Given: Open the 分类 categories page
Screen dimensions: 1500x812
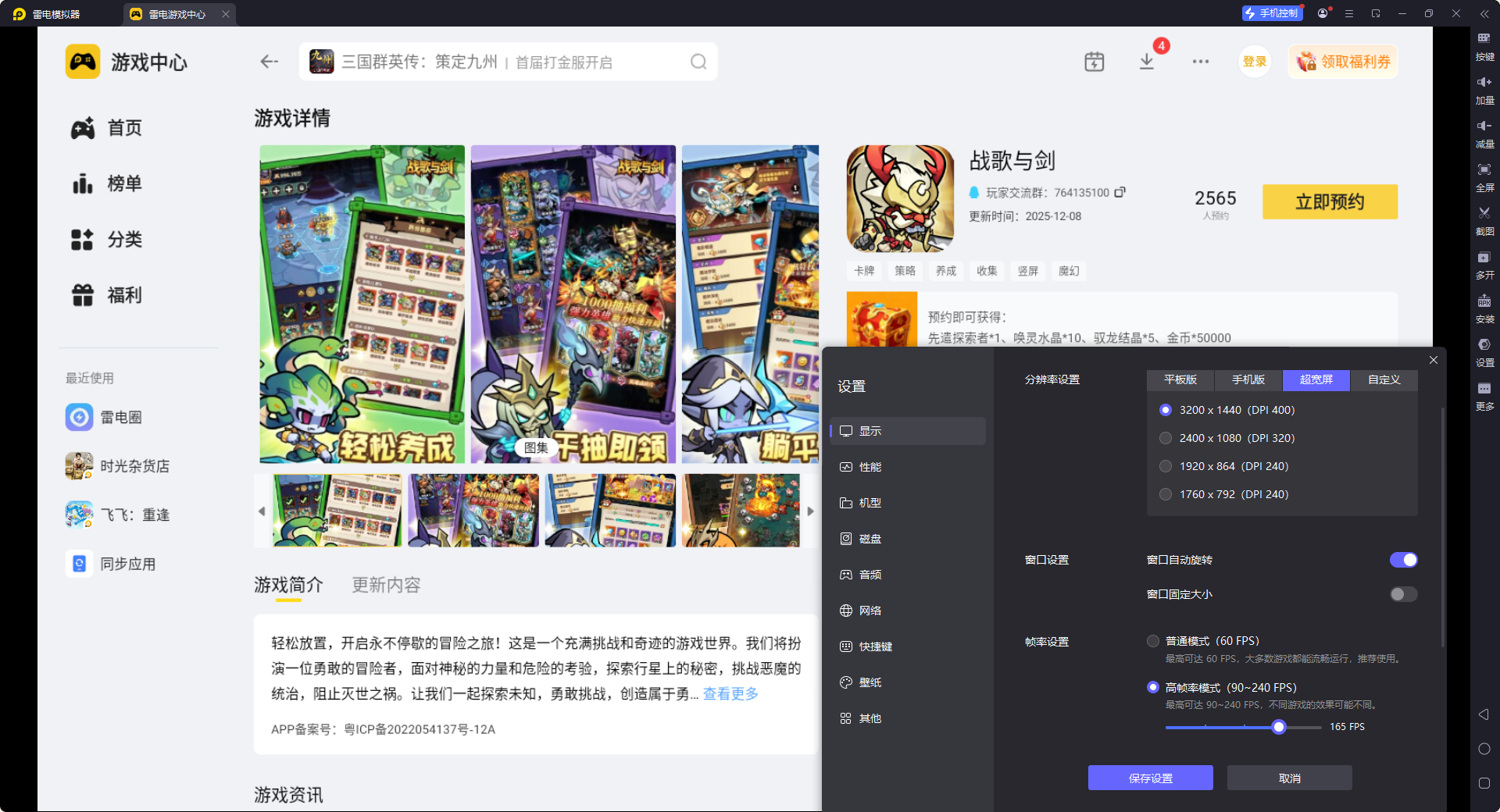Looking at the screenshot, I should coord(107,240).
